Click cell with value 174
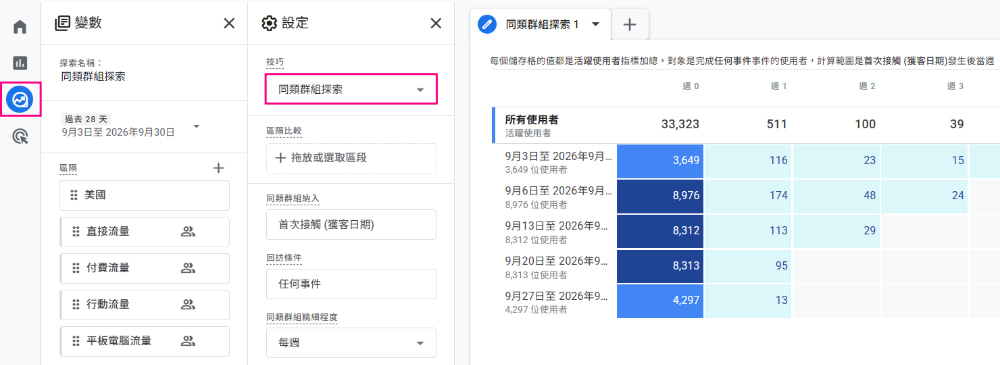Image resolution: width=1000 pixels, height=365 pixels. point(748,195)
